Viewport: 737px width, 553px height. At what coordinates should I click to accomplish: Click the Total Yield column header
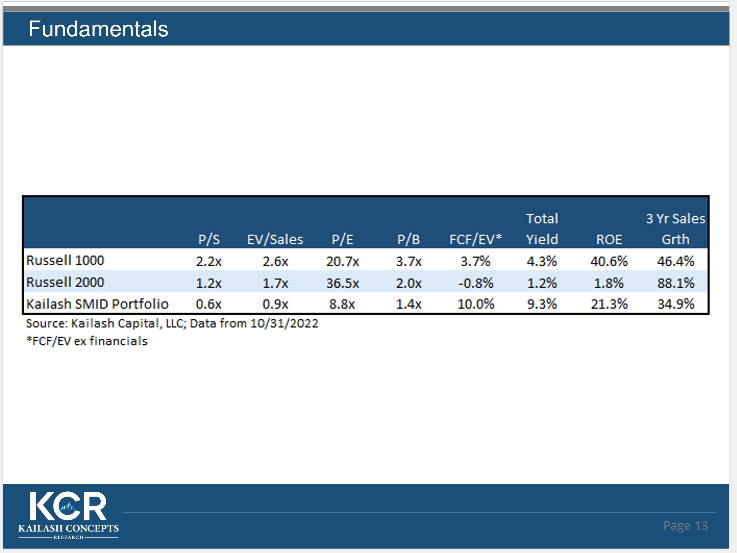tap(542, 229)
